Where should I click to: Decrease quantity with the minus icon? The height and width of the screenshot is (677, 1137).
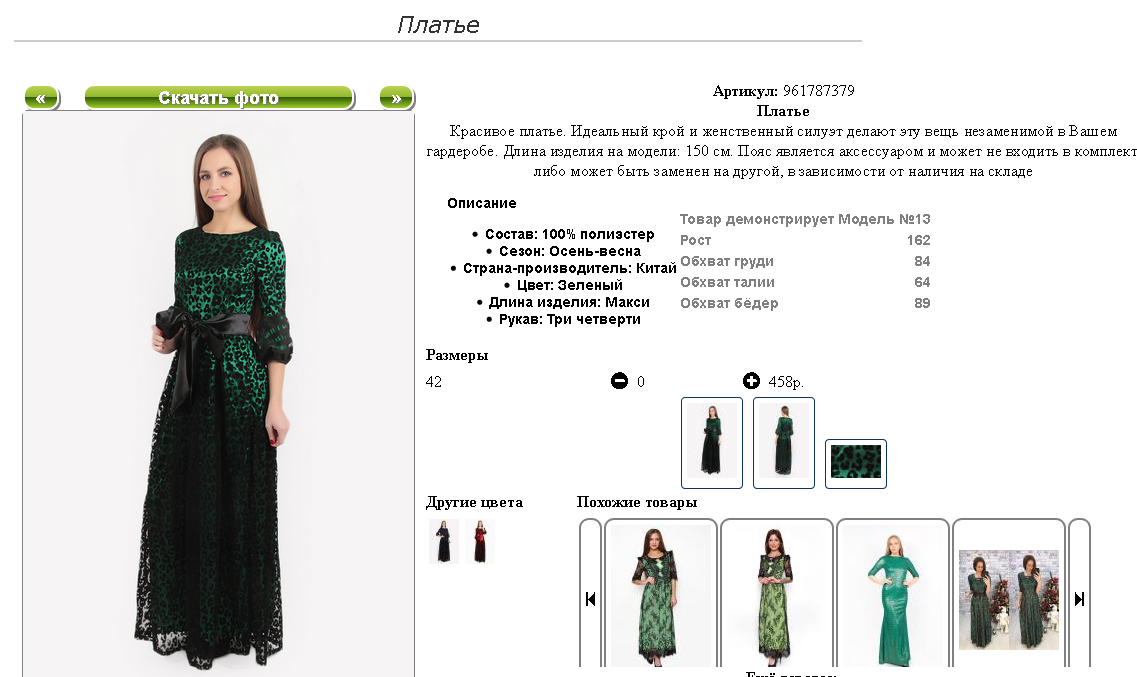[619, 381]
